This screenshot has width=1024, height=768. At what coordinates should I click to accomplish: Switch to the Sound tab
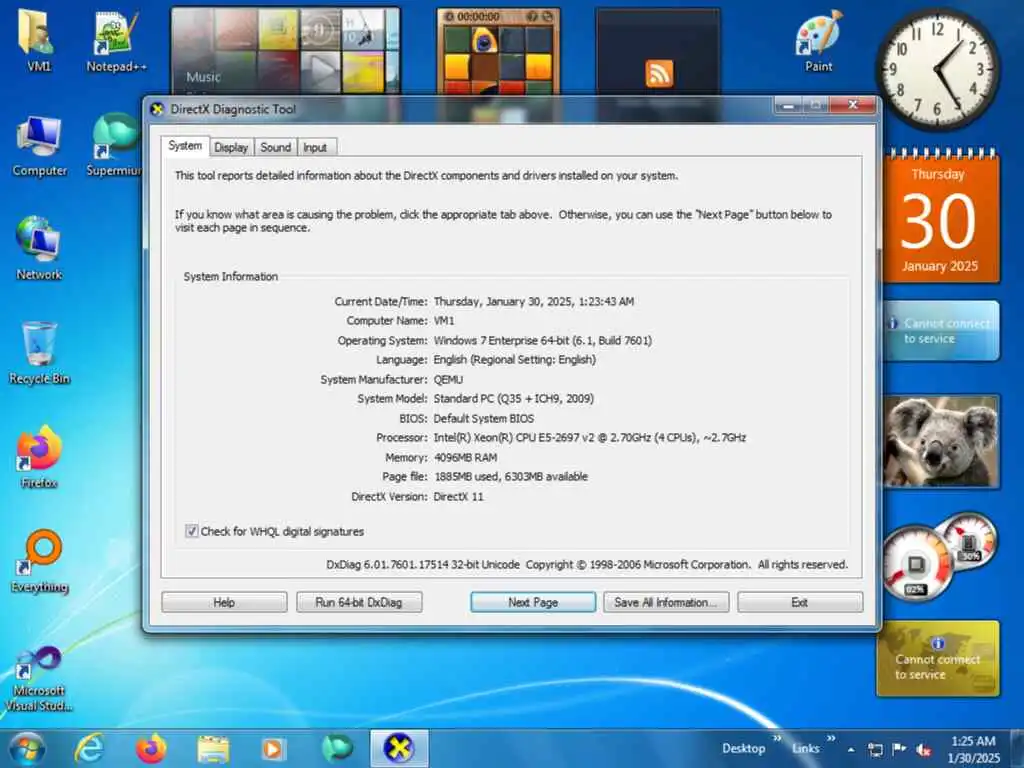(276, 148)
